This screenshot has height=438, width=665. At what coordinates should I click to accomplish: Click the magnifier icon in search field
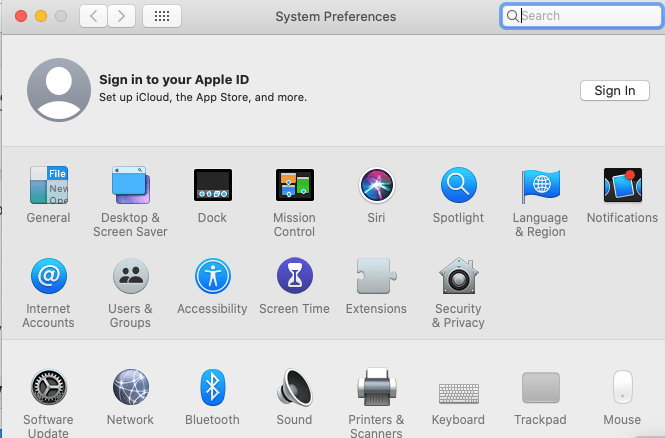(x=512, y=16)
